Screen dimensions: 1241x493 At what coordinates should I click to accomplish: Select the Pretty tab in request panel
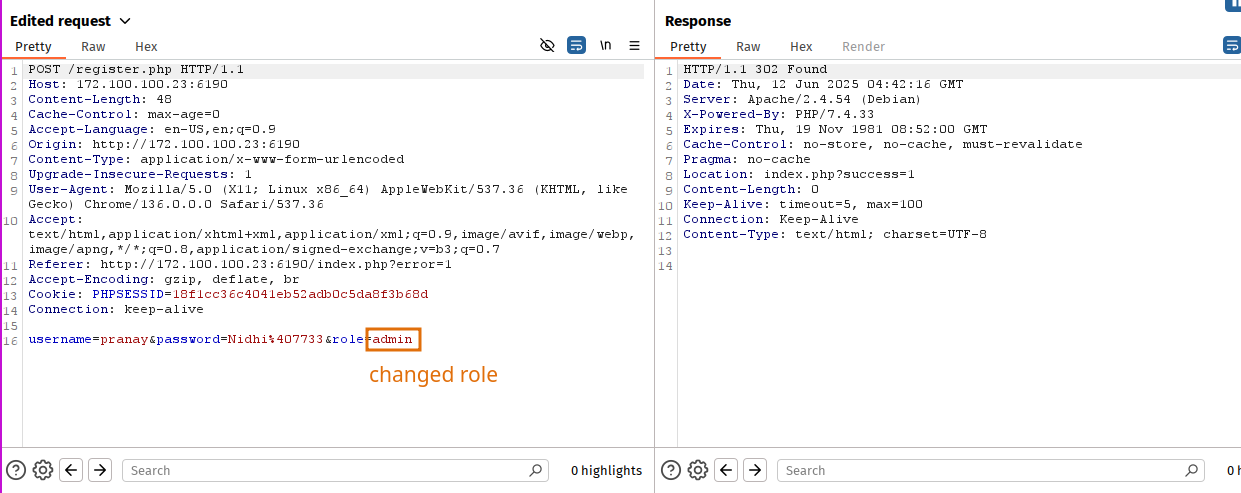click(x=33, y=46)
